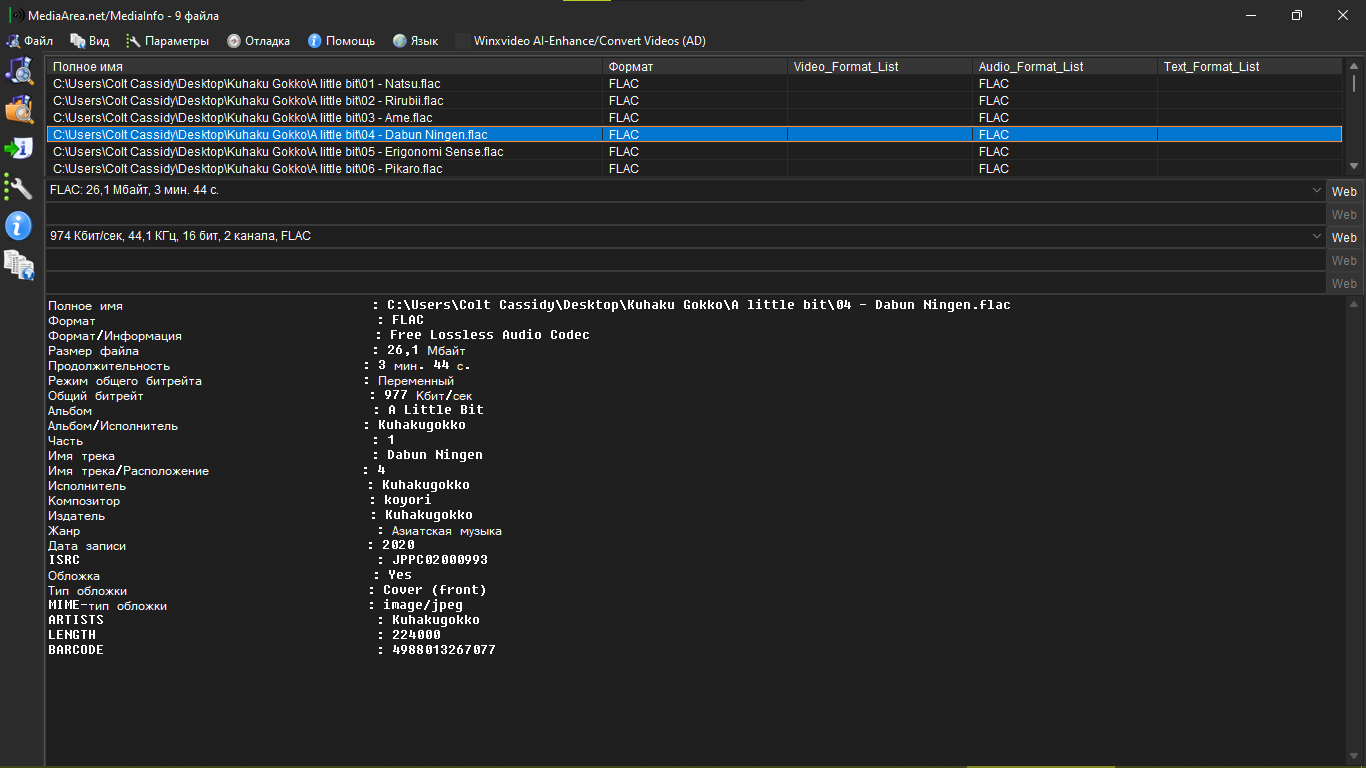Click Winxvideo AI-Enhance/Convert Videos (AD) item
Screen dimensions: 1366x768
point(580,41)
